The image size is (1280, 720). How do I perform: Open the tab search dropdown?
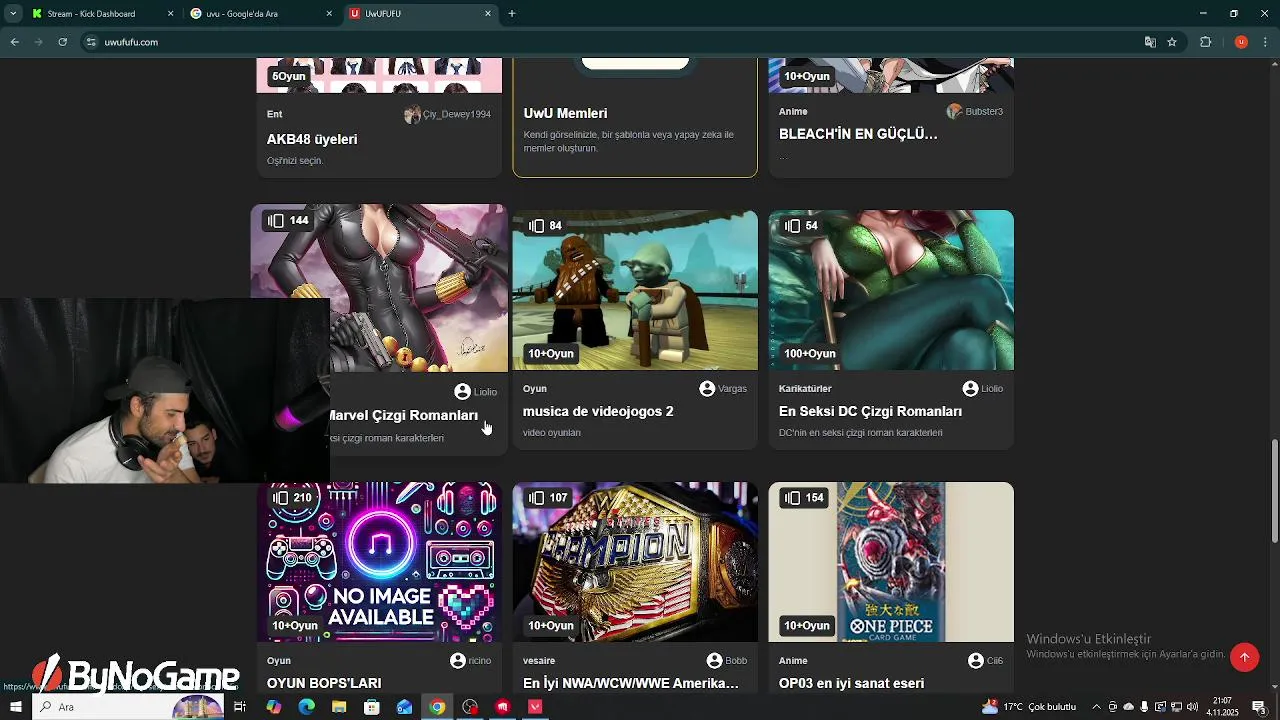13,14
